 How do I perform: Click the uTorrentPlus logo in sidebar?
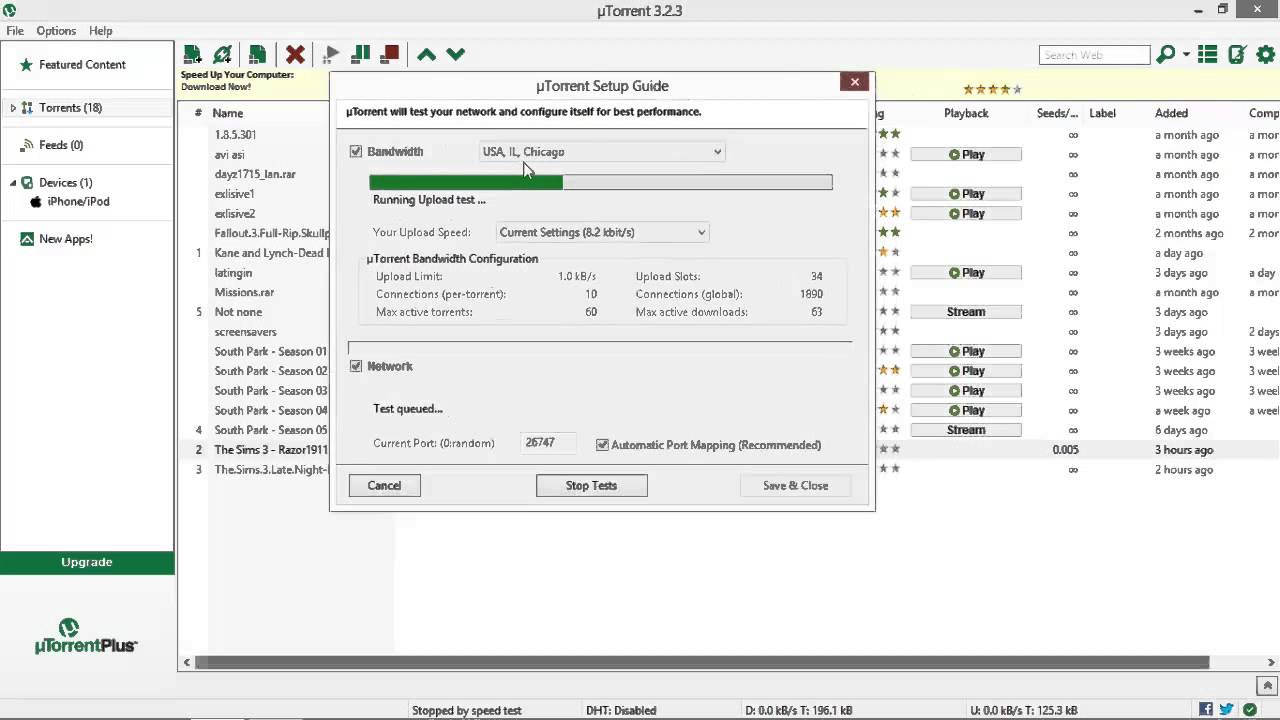coord(86,636)
